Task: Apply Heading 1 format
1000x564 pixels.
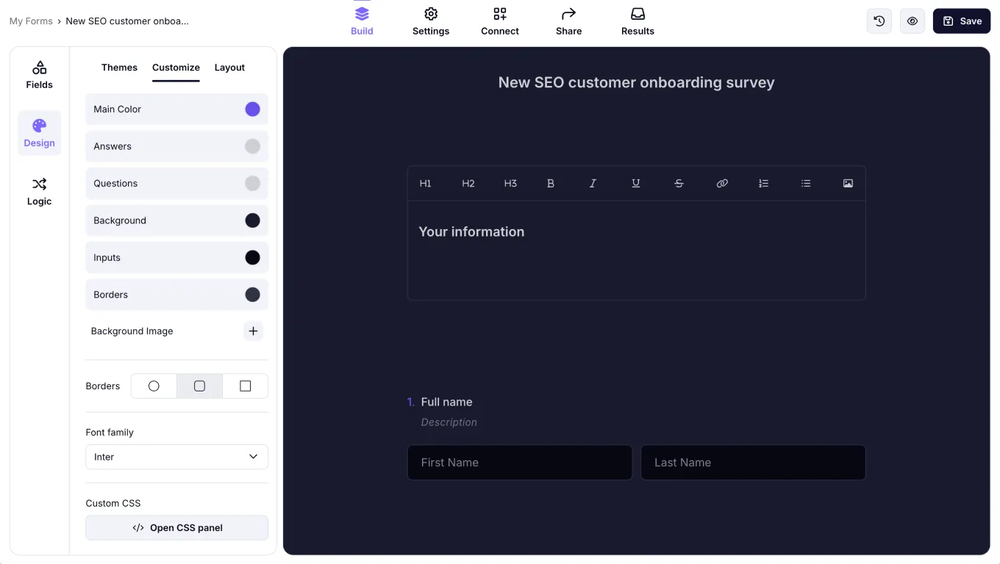Action: coord(425,183)
